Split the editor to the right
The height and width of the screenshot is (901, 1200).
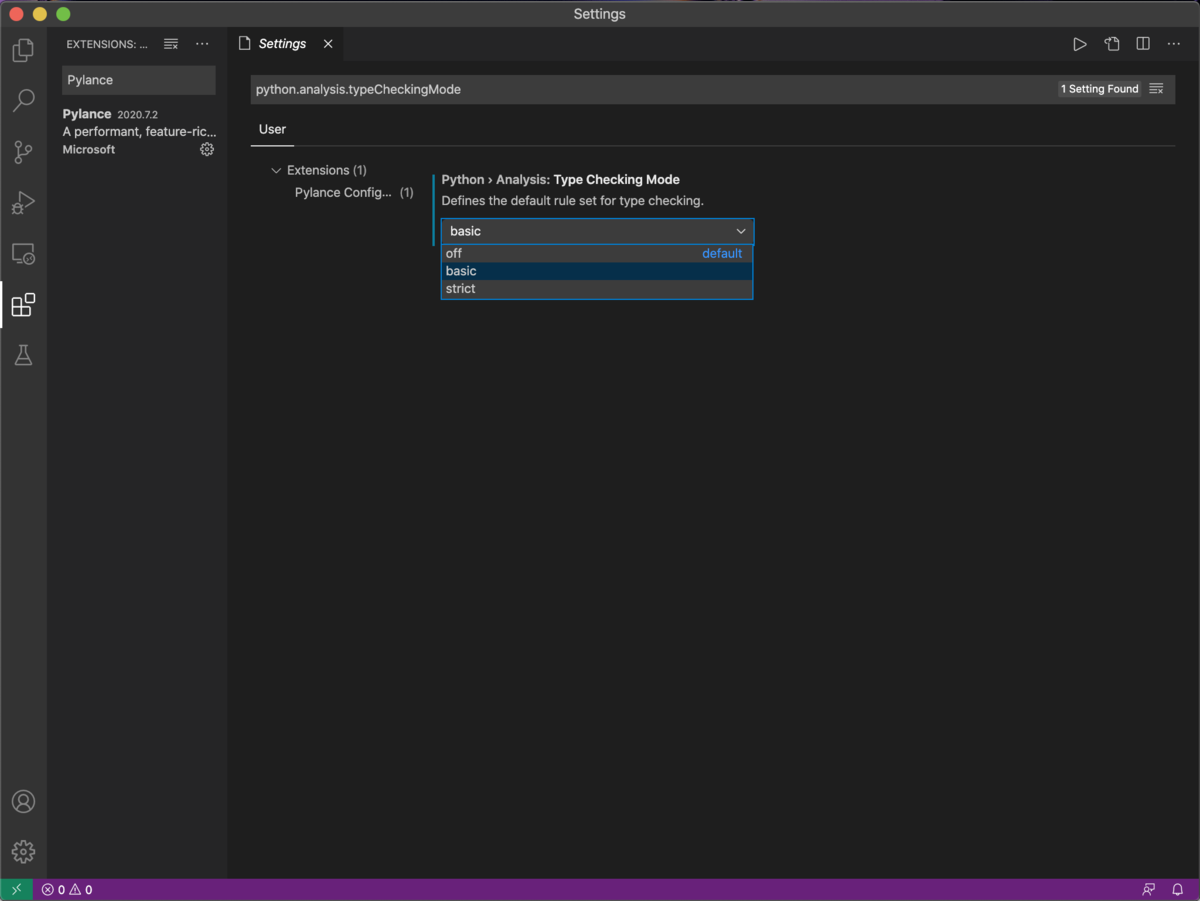[x=1143, y=44]
